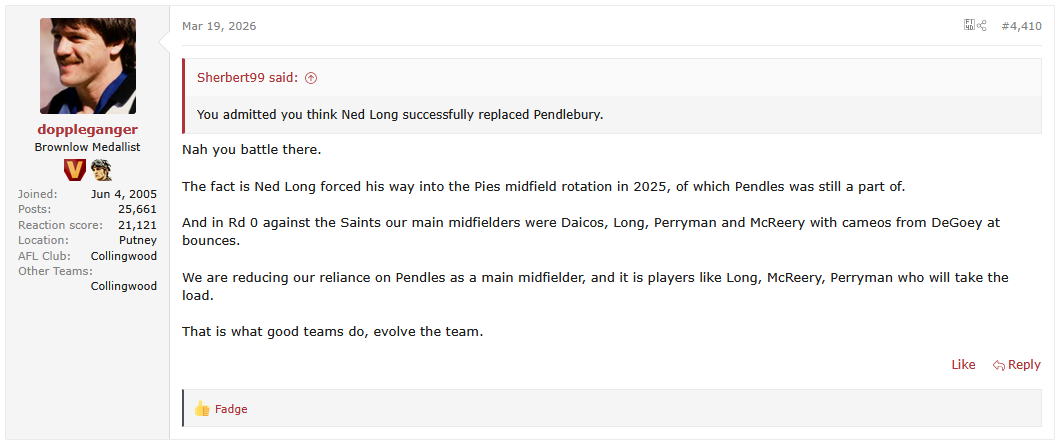Like this post
The height and width of the screenshot is (443, 1059).
(963, 365)
